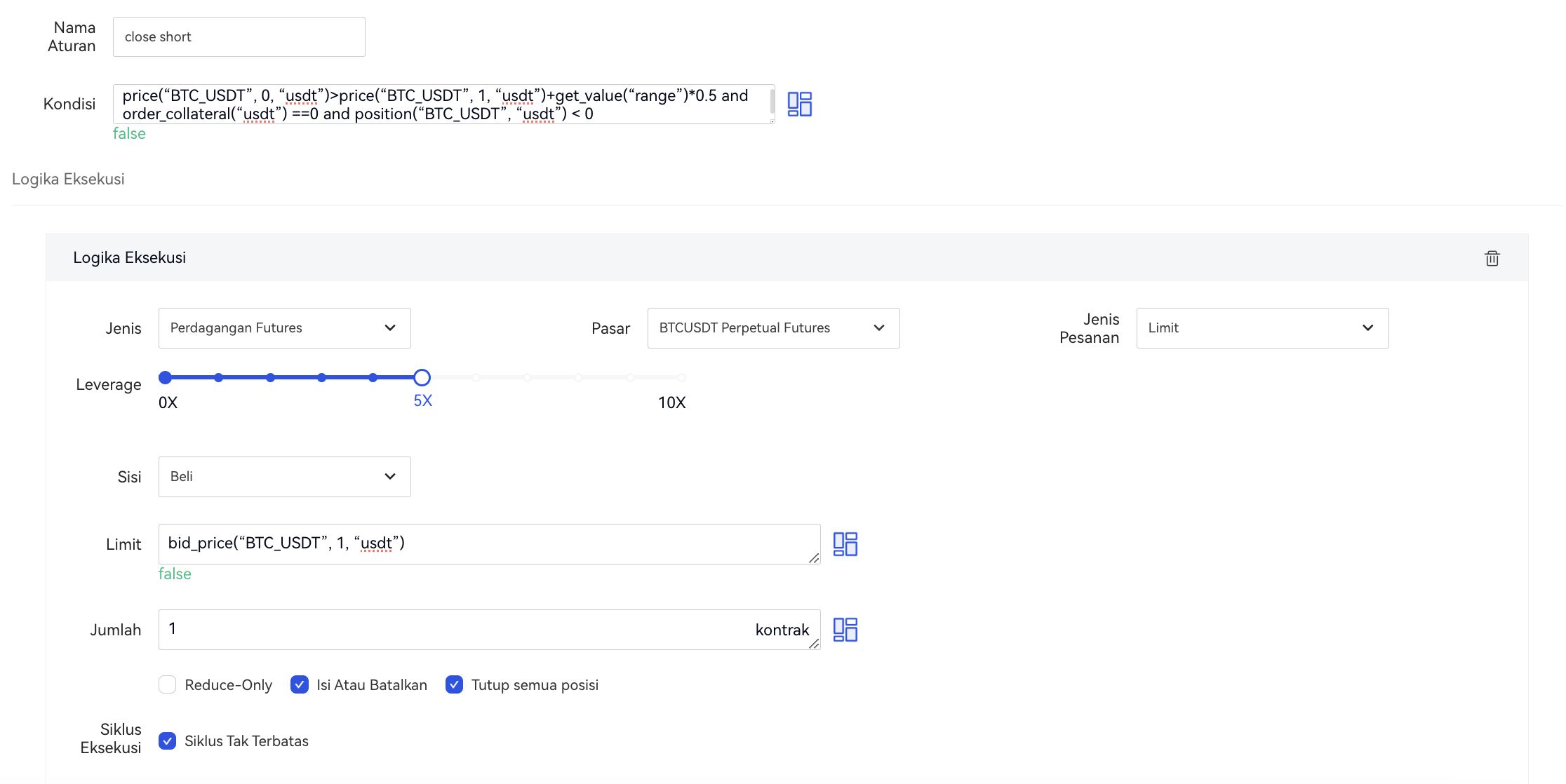The width and height of the screenshot is (1566, 784).
Task: Open the Jenis dropdown Perdagangan Futures
Action: (284, 328)
